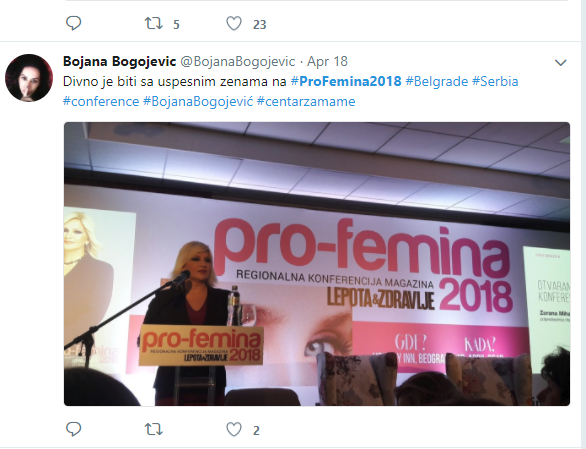Open Bojana Bogojevic's profile avatar
Viewport: 586px width, 449px height.
tap(29, 78)
